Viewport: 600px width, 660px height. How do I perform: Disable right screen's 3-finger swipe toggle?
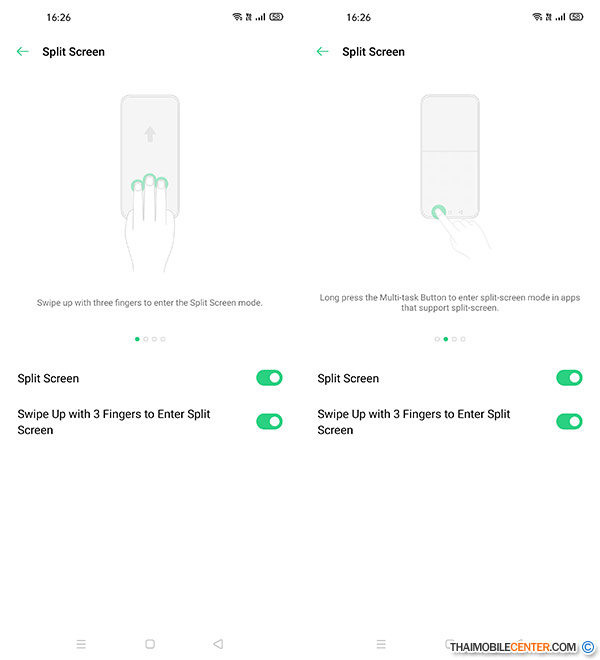pos(569,421)
